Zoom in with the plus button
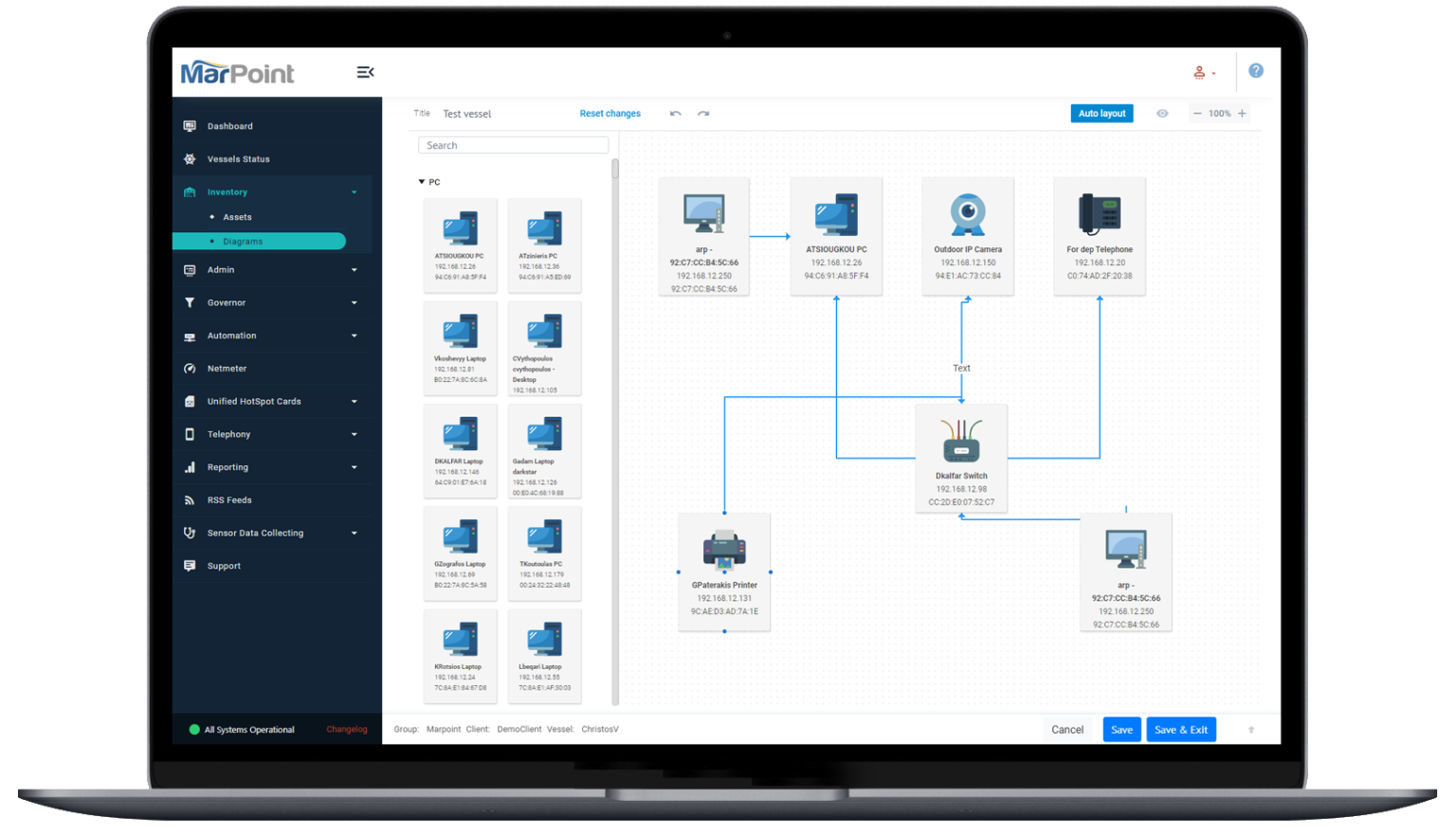The height and width of the screenshot is (834, 1456). (x=1242, y=114)
